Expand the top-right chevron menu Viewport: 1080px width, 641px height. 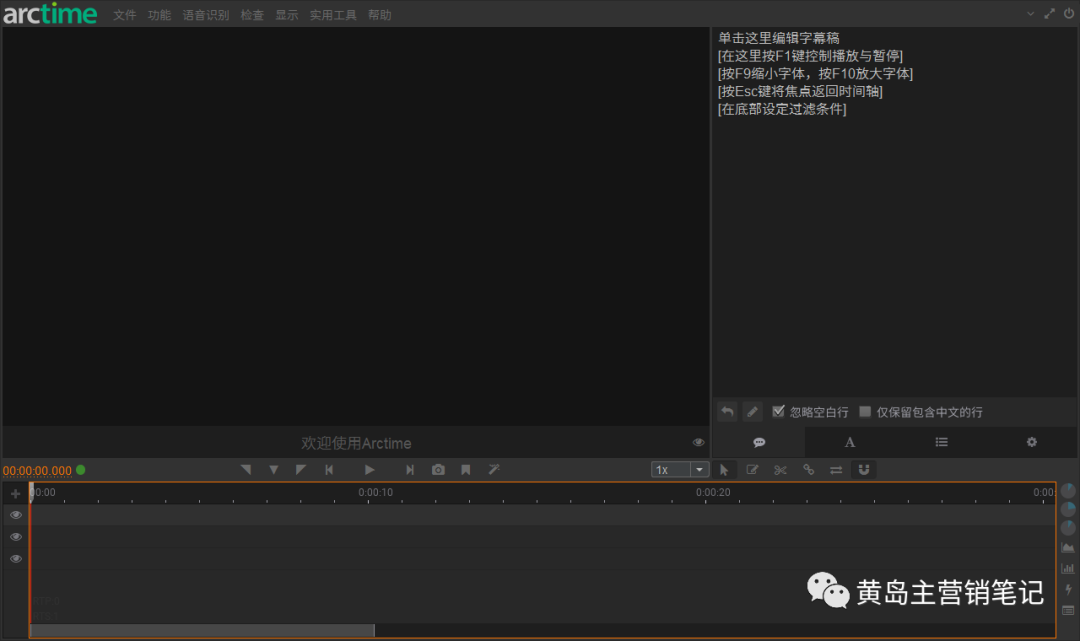1031,14
